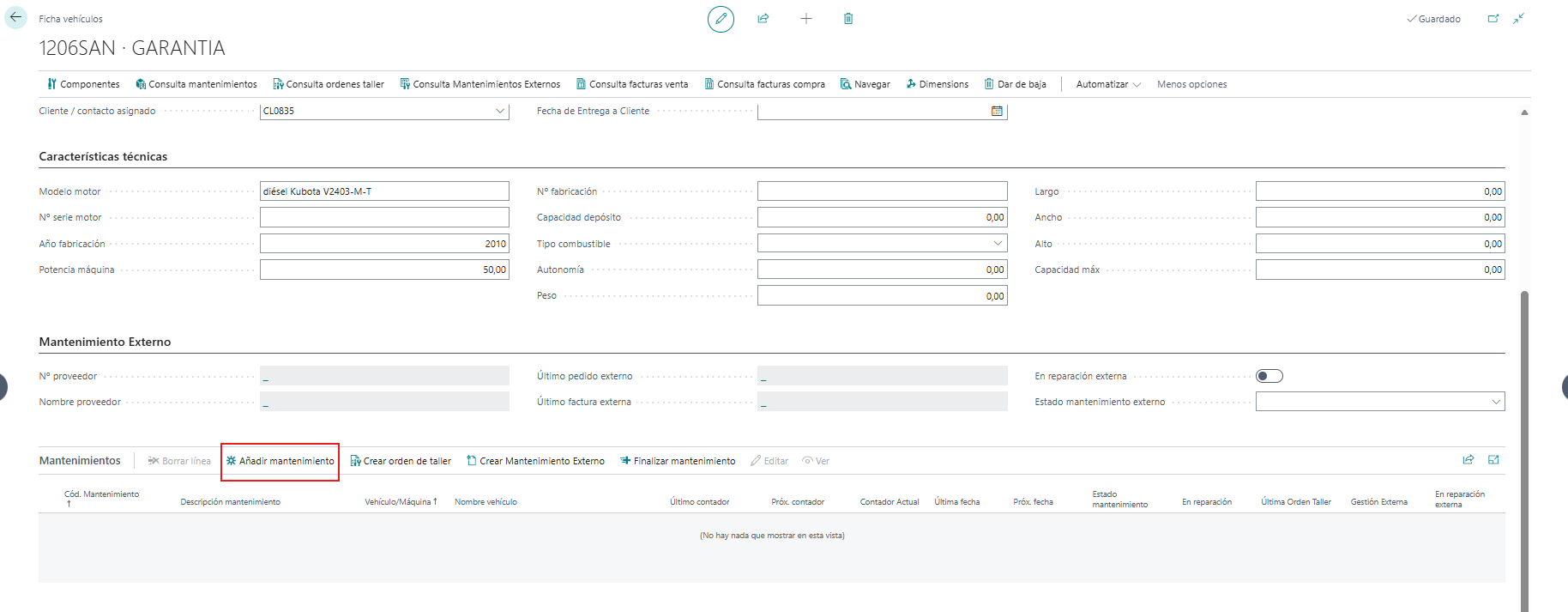
Task: Open calendar for Fecha de Entrega
Action: coord(997,111)
